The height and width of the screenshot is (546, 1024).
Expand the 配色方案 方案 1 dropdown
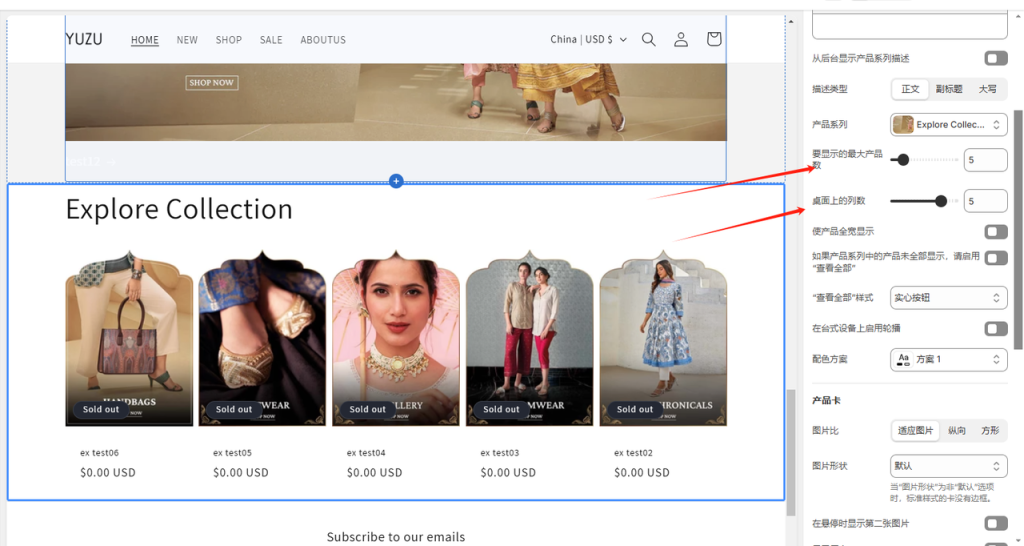coord(948,359)
